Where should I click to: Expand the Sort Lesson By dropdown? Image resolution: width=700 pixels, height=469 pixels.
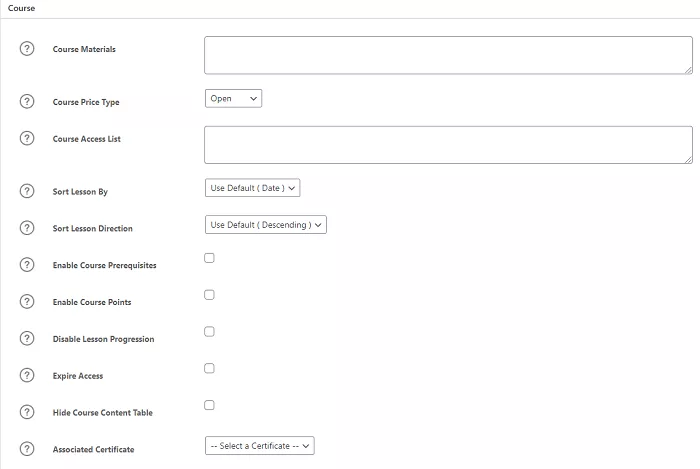[x=252, y=187]
